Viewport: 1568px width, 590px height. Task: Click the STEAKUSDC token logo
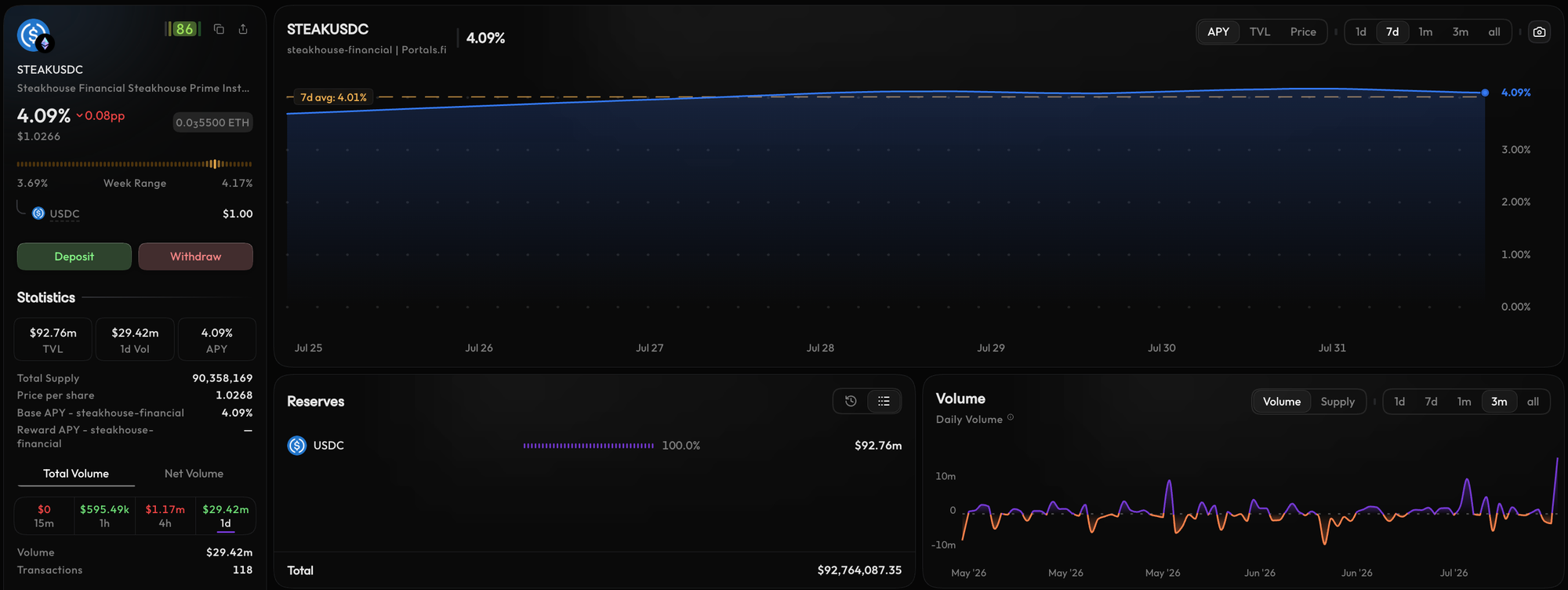[x=34, y=35]
